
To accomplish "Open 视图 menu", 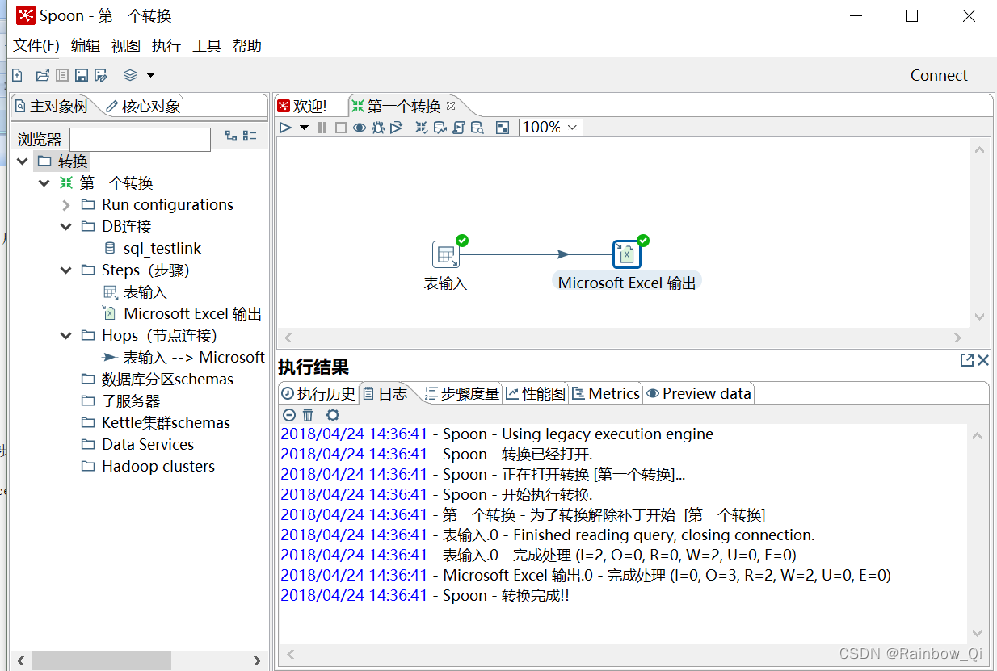I will point(125,46).
